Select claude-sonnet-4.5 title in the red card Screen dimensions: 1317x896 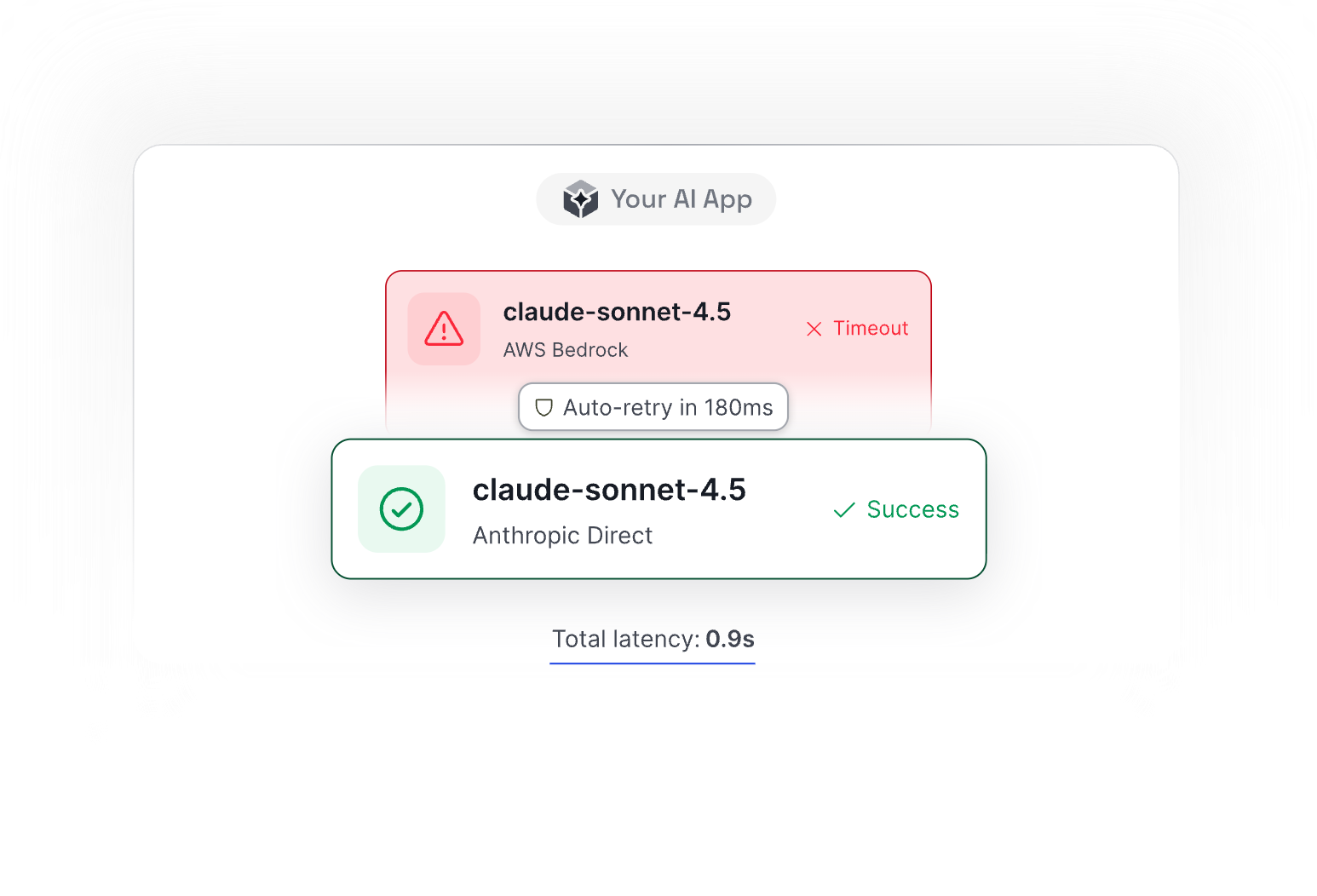[x=617, y=312]
